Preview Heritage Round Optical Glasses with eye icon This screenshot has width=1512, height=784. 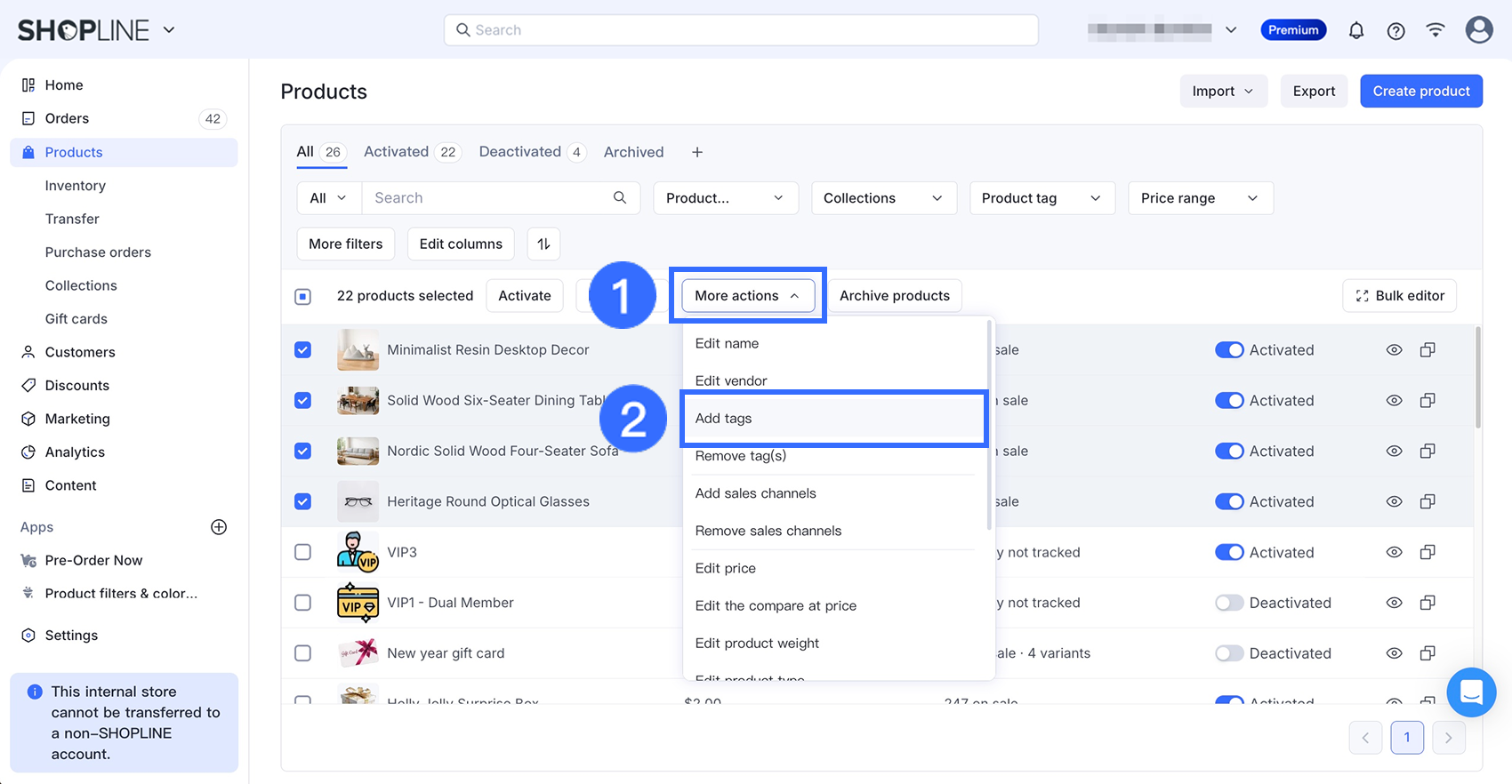pos(1394,501)
